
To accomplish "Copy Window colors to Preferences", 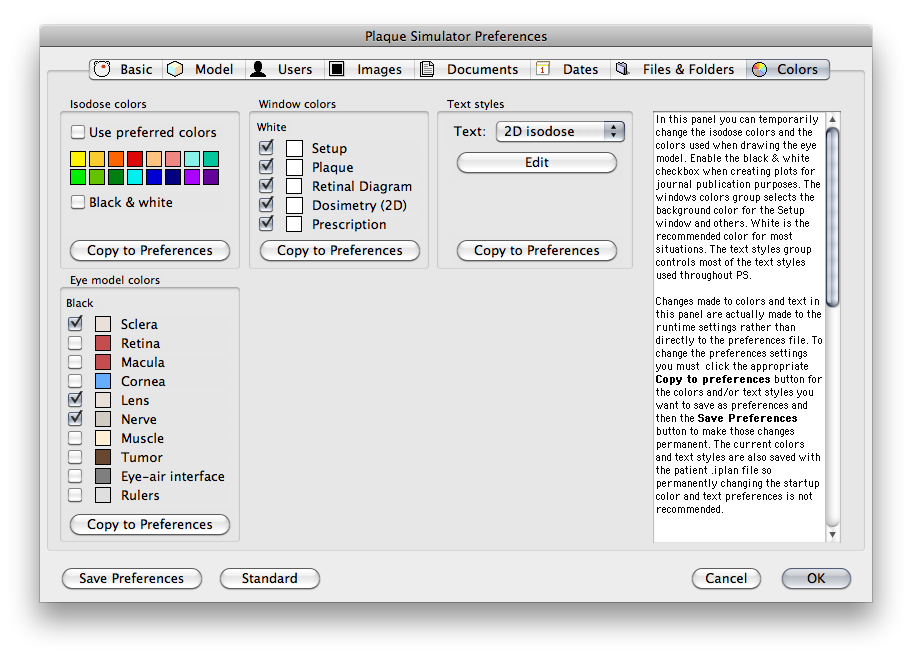I will [340, 251].
